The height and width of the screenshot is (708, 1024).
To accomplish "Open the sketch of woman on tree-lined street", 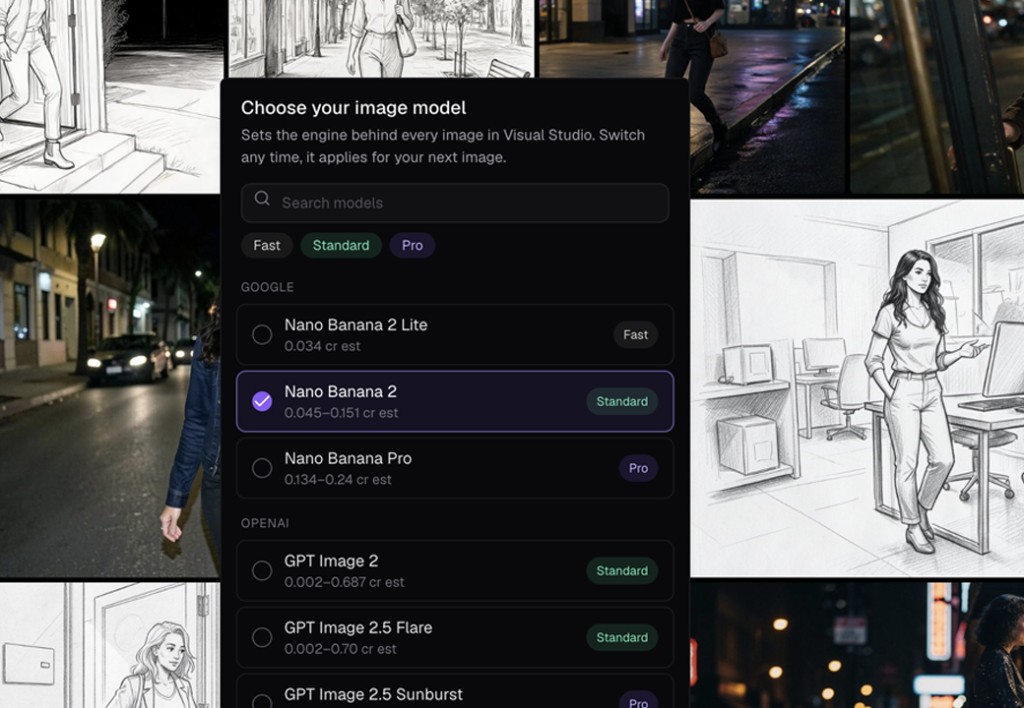I will tap(381, 38).
